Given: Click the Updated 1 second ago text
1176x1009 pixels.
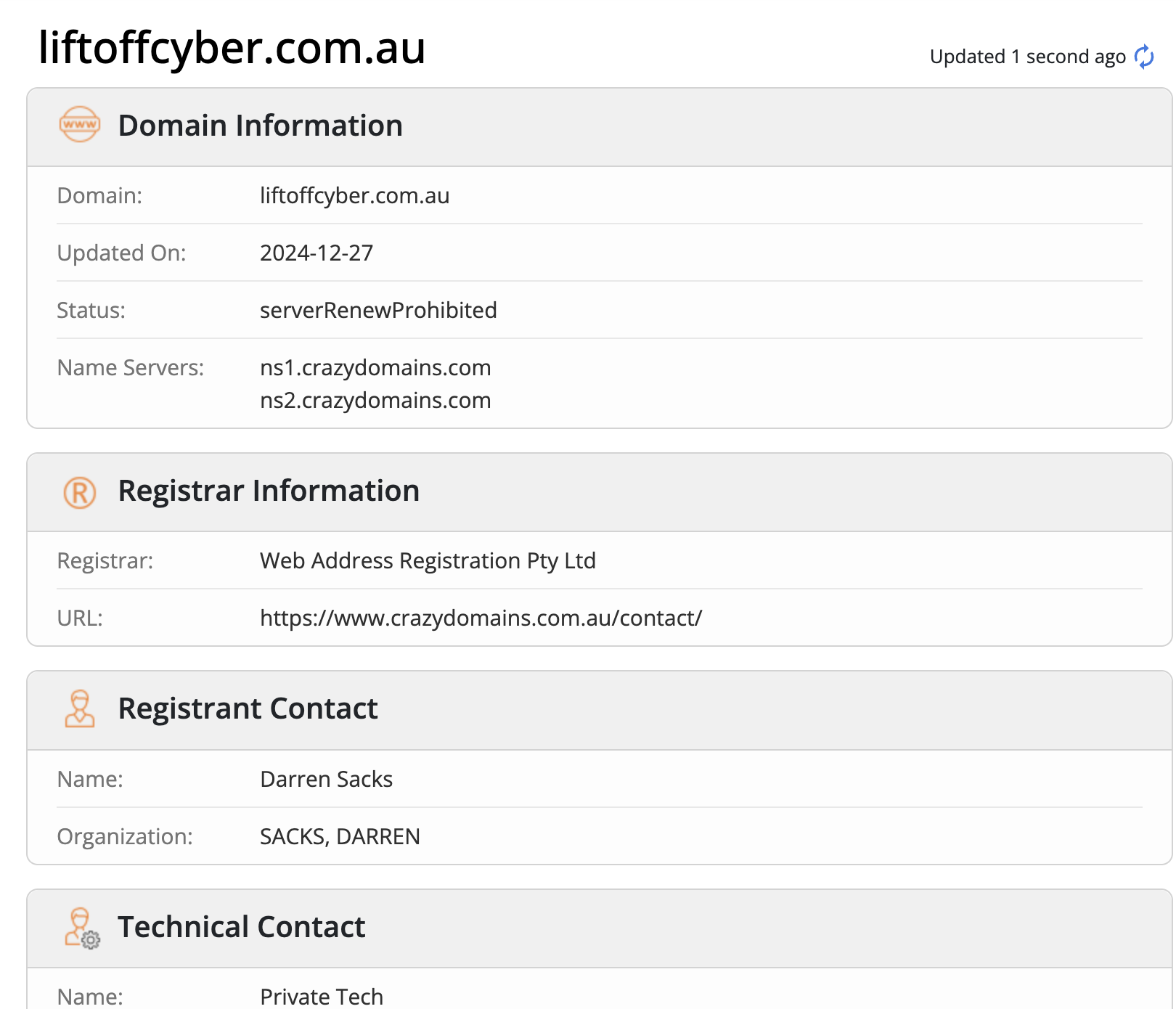Looking at the screenshot, I should 1027,57.
